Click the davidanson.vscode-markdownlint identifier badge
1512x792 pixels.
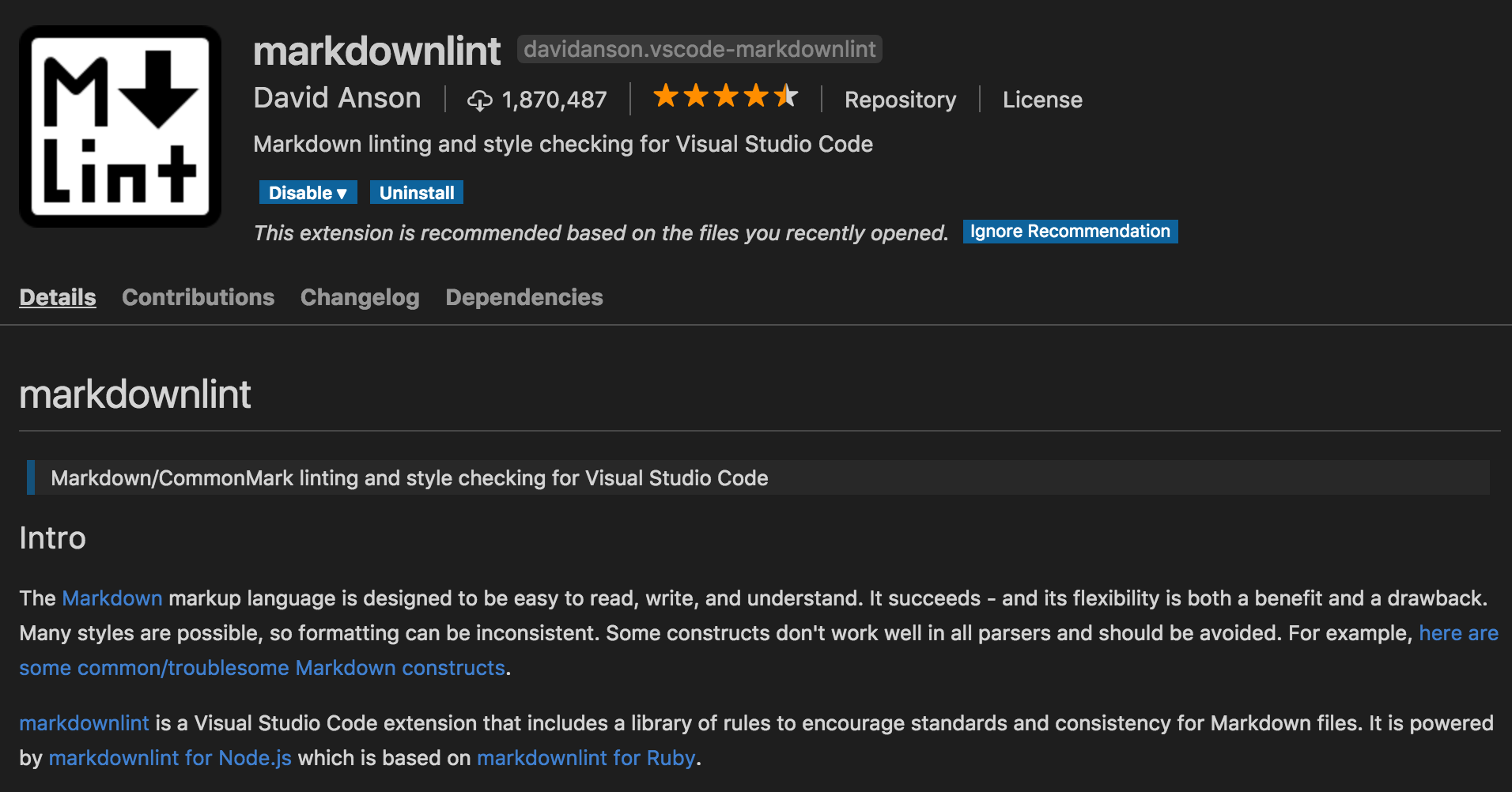[x=700, y=49]
